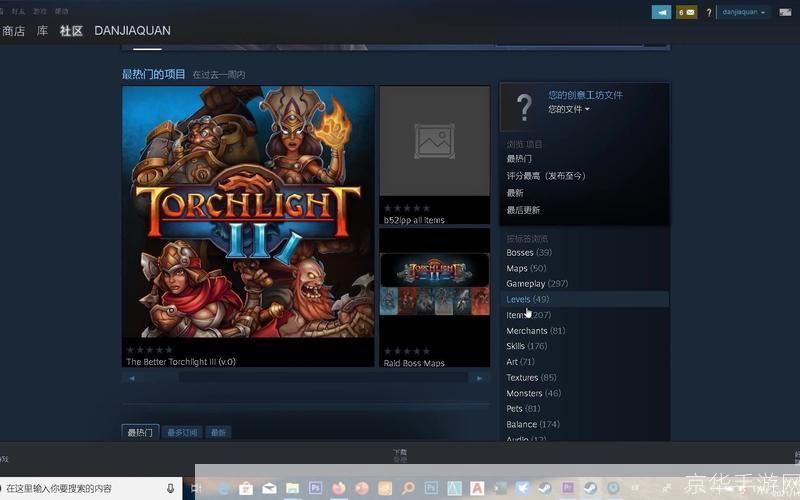Image resolution: width=800 pixels, height=500 pixels.
Task: Open Microsoft Store from the taskbar
Action: (246, 488)
